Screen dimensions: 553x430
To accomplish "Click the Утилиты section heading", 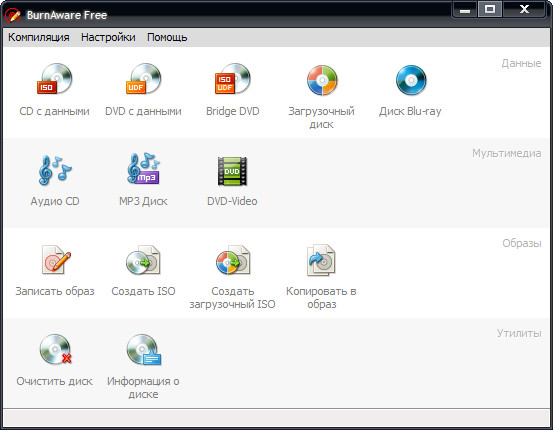I will click(519, 333).
